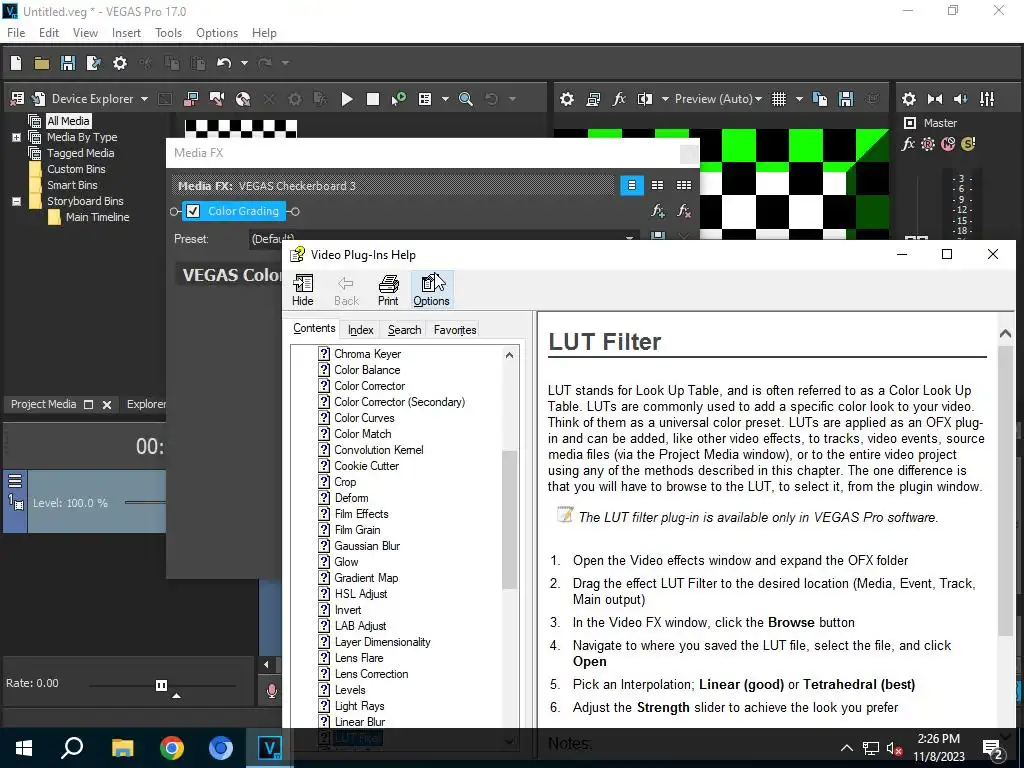
Task: Open the track hamburger menu icon on the timeline
Action: pyautogui.click(x=14, y=481)
